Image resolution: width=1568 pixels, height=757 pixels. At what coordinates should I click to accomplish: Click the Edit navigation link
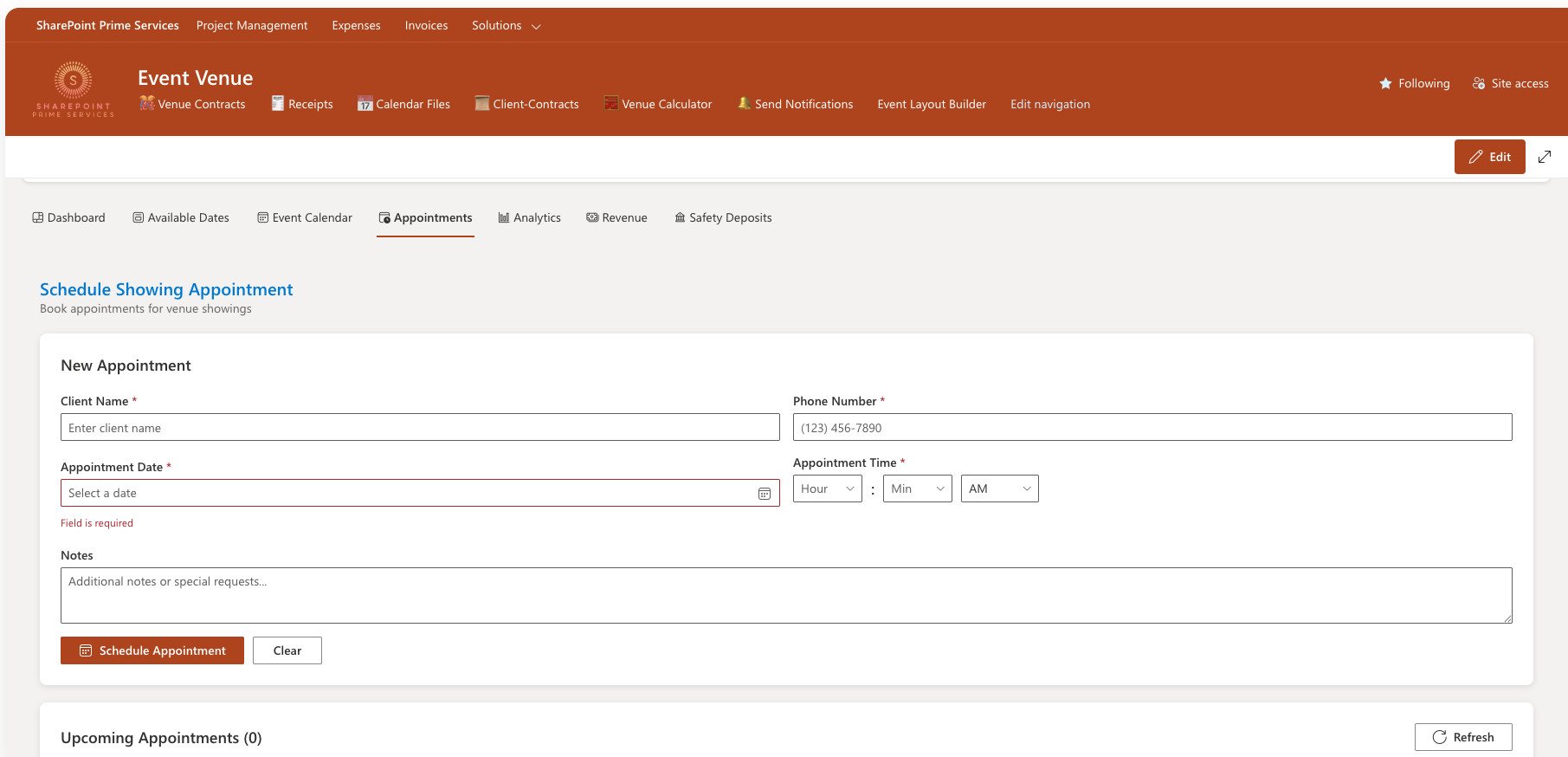(1050, 104)
